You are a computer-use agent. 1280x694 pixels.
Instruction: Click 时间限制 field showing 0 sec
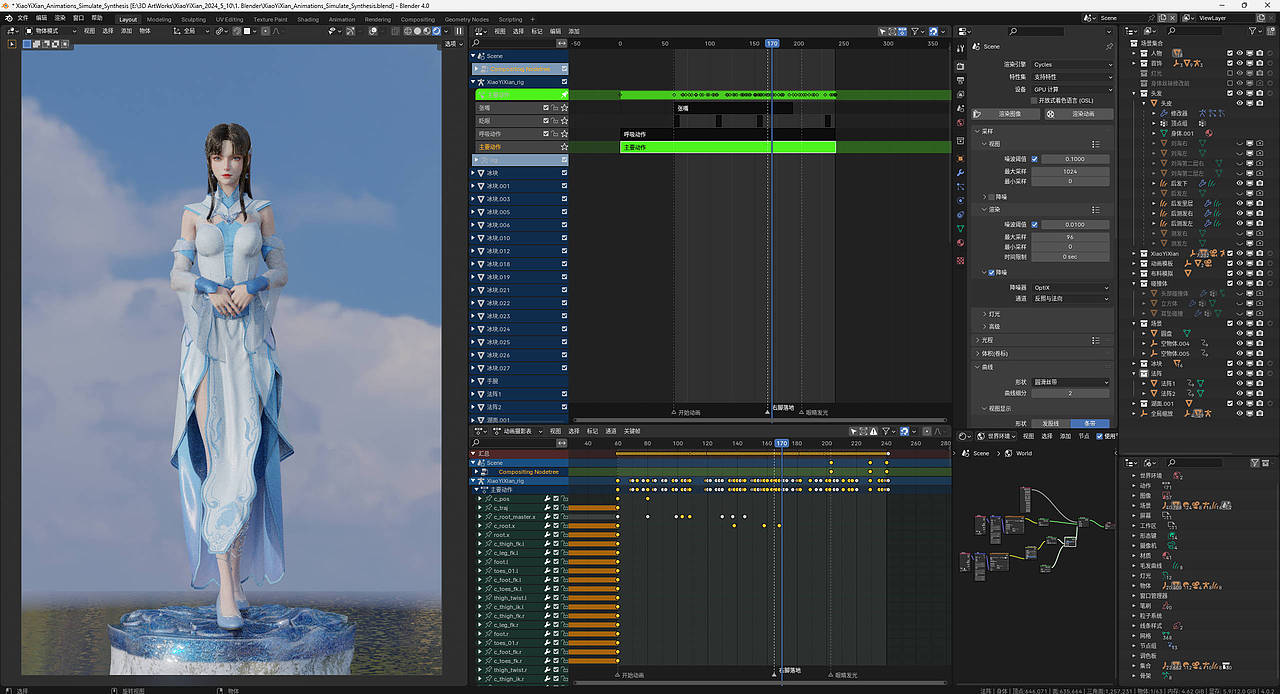(x=1070, y=257)
